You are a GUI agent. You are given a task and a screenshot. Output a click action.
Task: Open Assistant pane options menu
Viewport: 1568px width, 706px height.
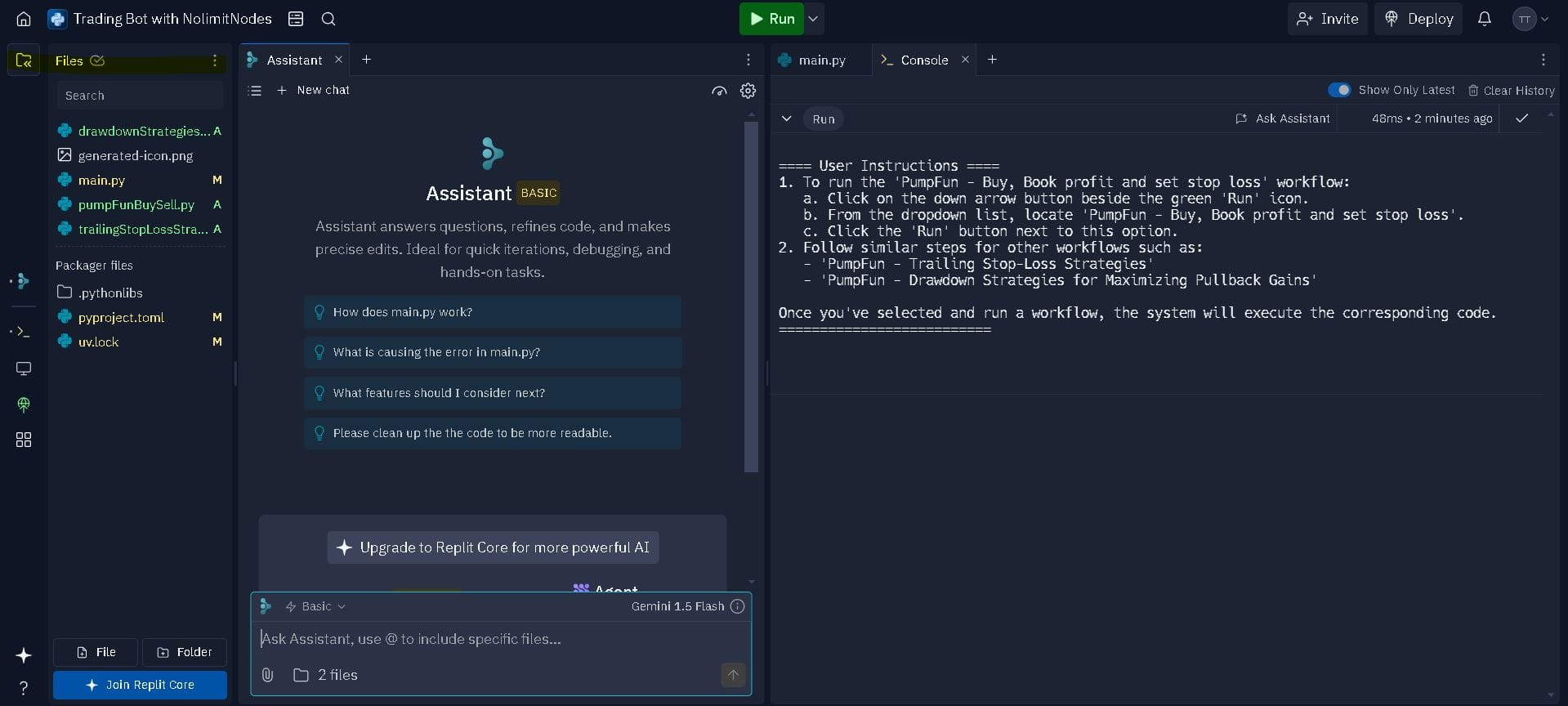[x=748, y=60]
